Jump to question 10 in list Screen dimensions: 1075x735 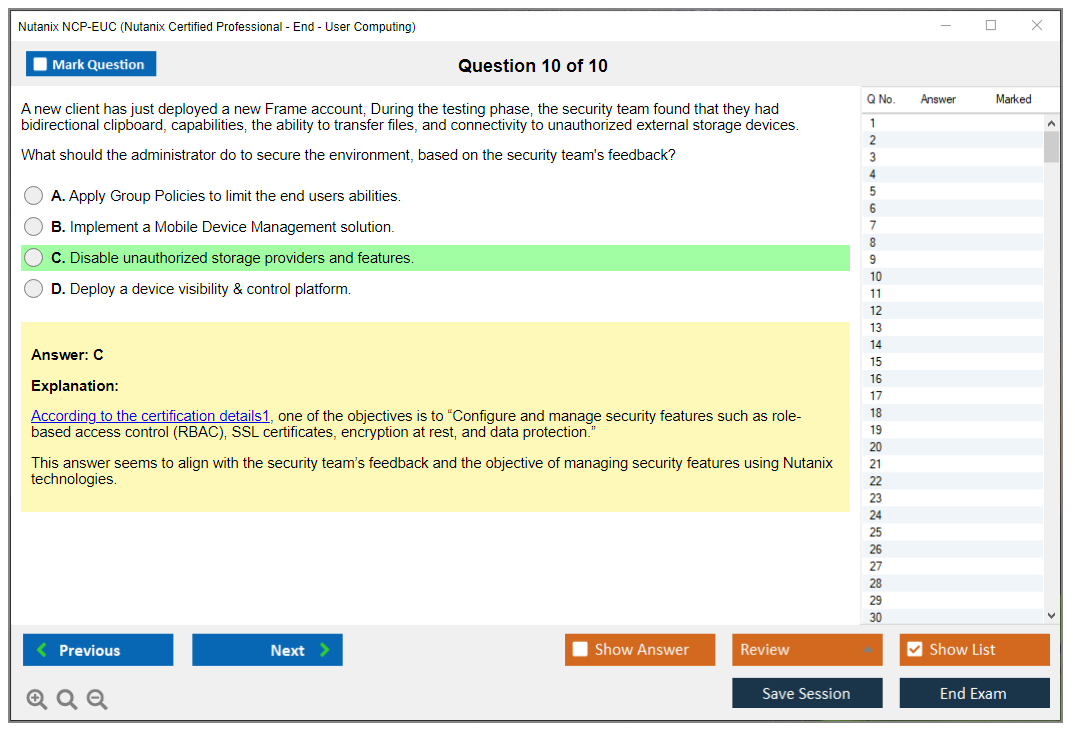click(876, 277)
